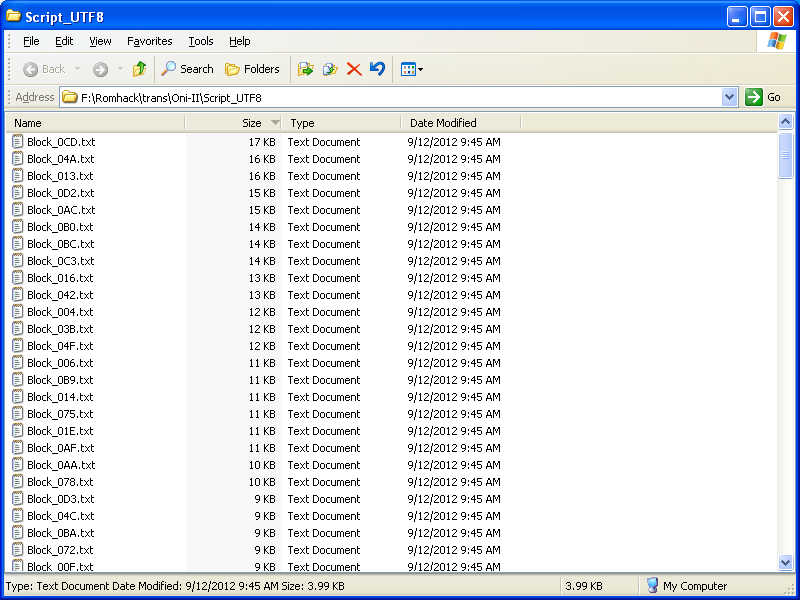Click the Up folder toolbar icon
Image resolution: width=800 pixels, height=600 pixels.
139,69
